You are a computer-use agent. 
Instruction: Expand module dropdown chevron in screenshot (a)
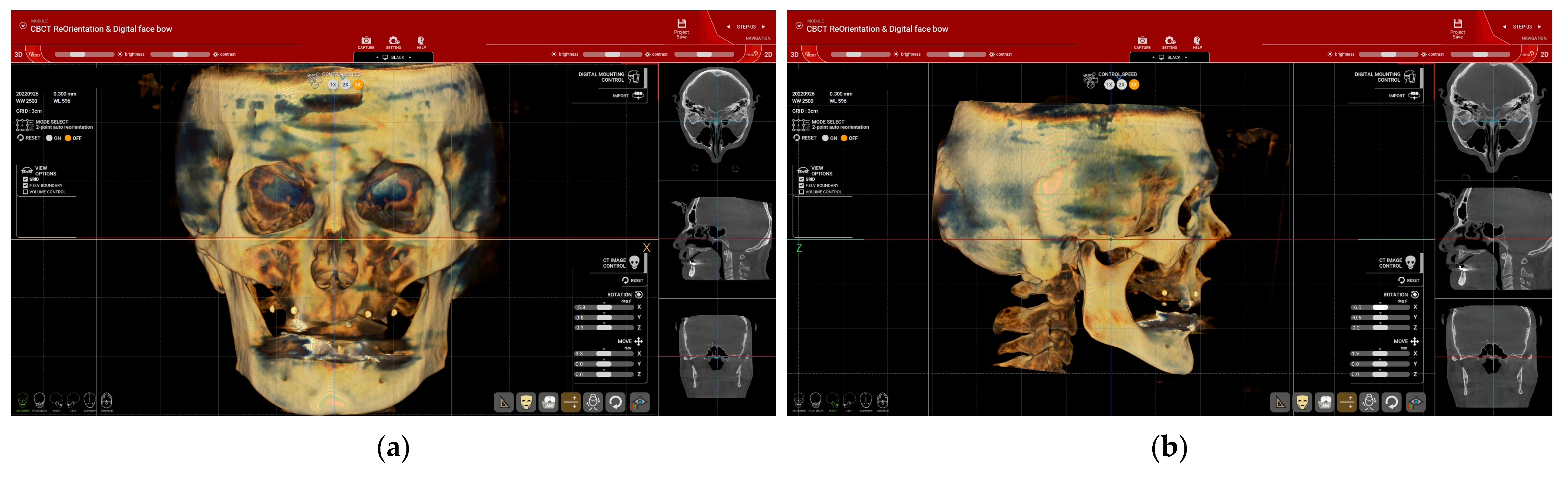[x=22, y=26]
